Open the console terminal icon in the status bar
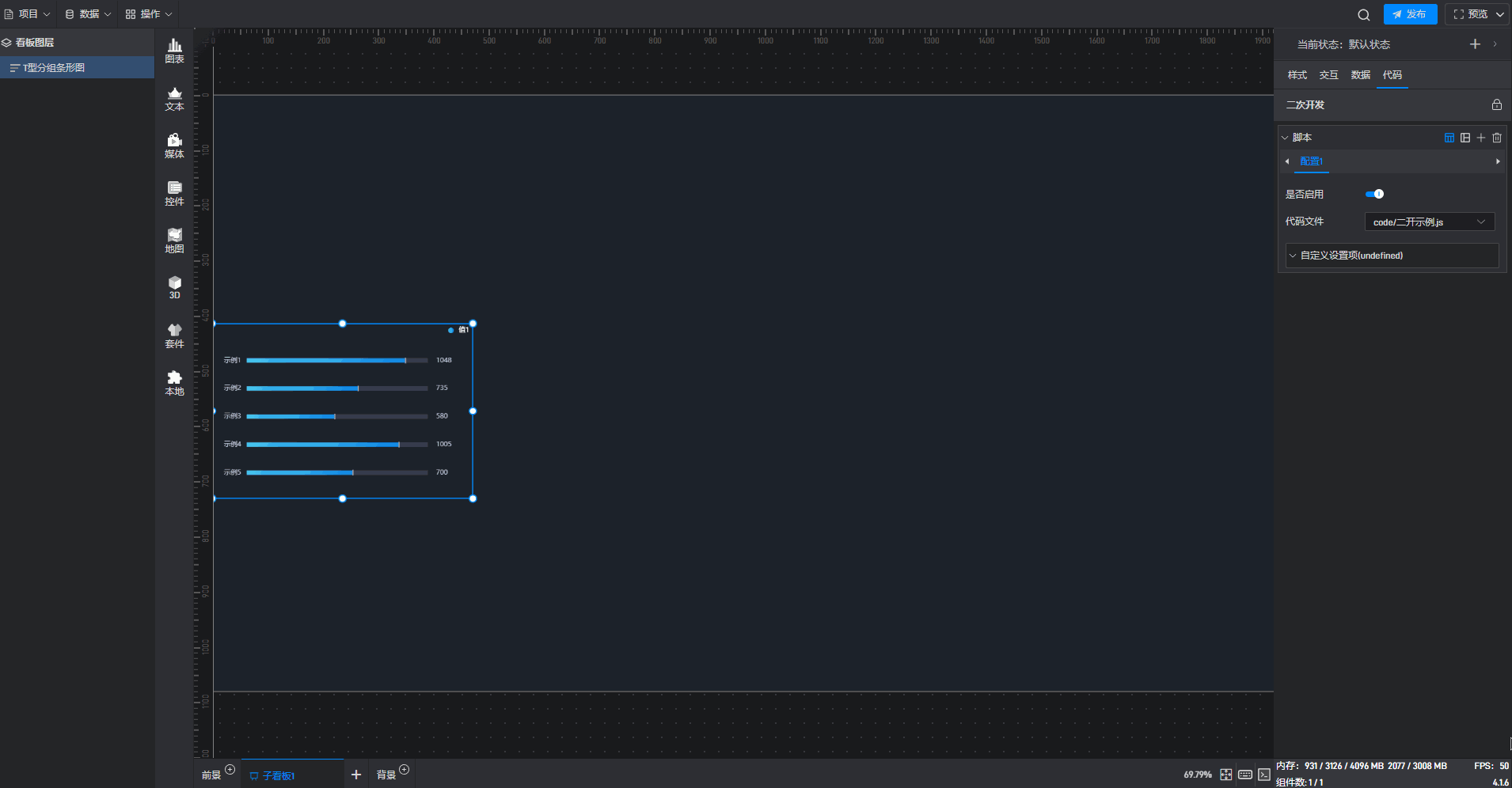Image resolution: width=1512 pixels, height=788 pixels. (1264, 775)
